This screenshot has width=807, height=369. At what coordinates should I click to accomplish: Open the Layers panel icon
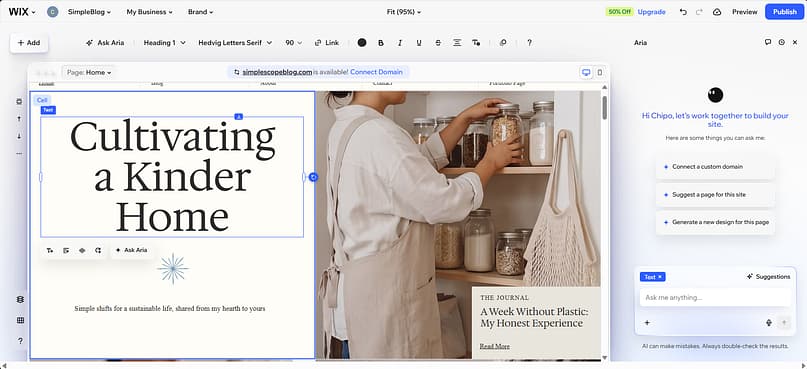20,300
